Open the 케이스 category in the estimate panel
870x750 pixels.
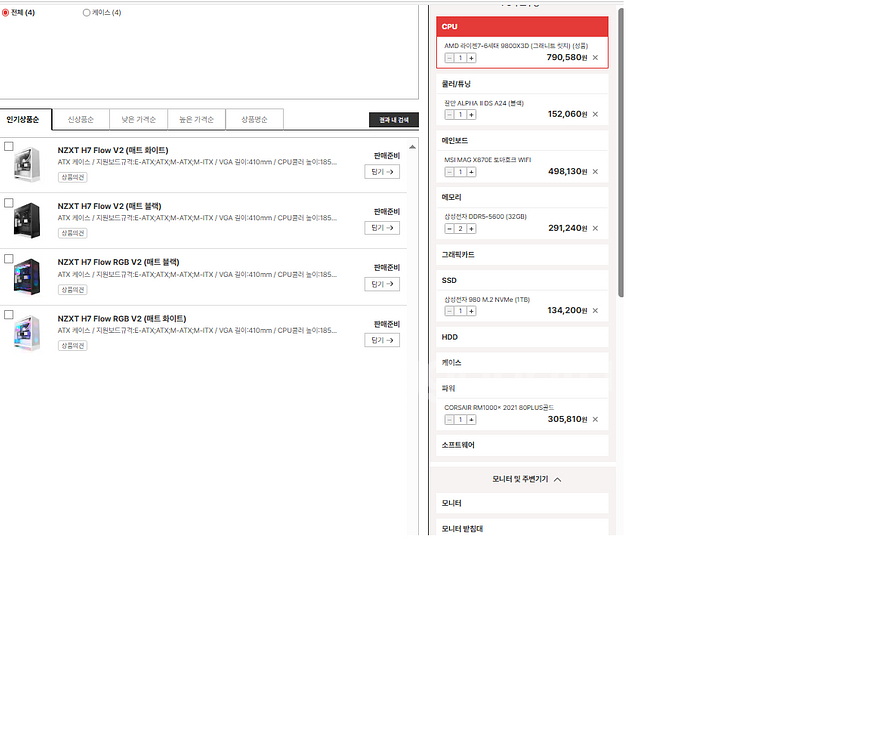522,363
